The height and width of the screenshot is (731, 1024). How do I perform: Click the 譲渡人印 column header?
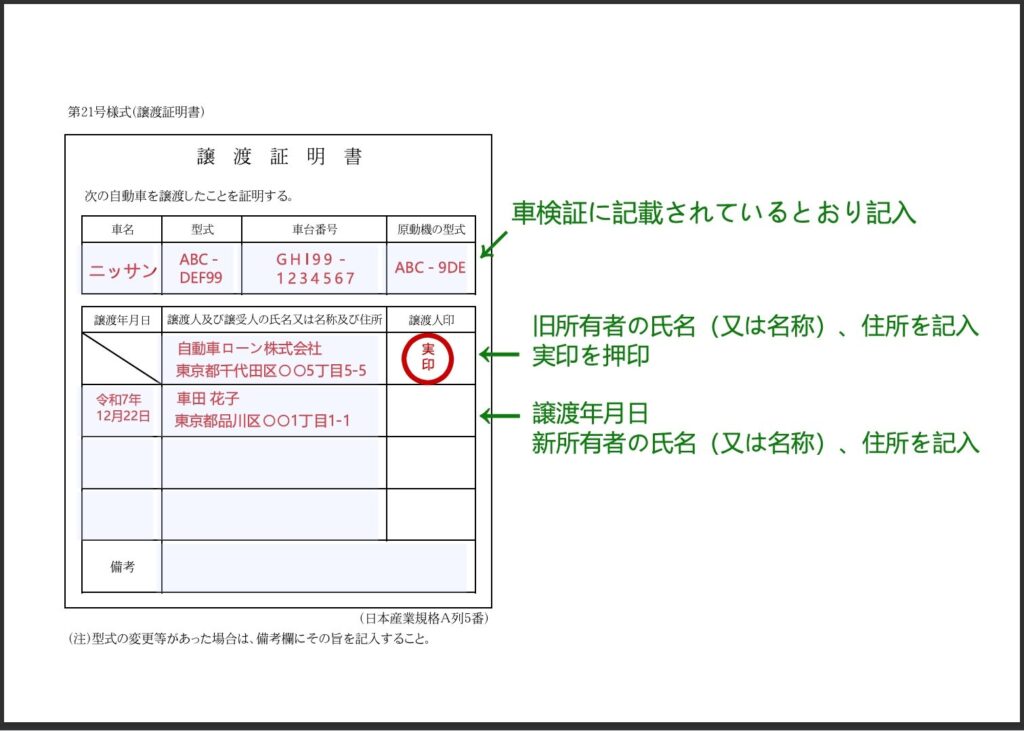coord(431,320)
